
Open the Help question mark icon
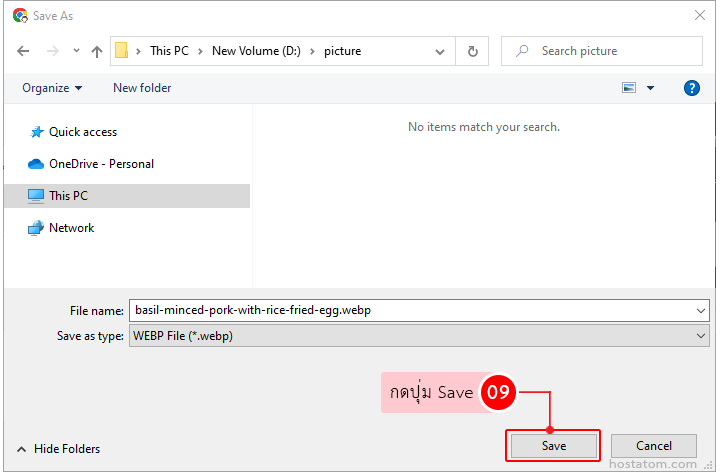692,88
